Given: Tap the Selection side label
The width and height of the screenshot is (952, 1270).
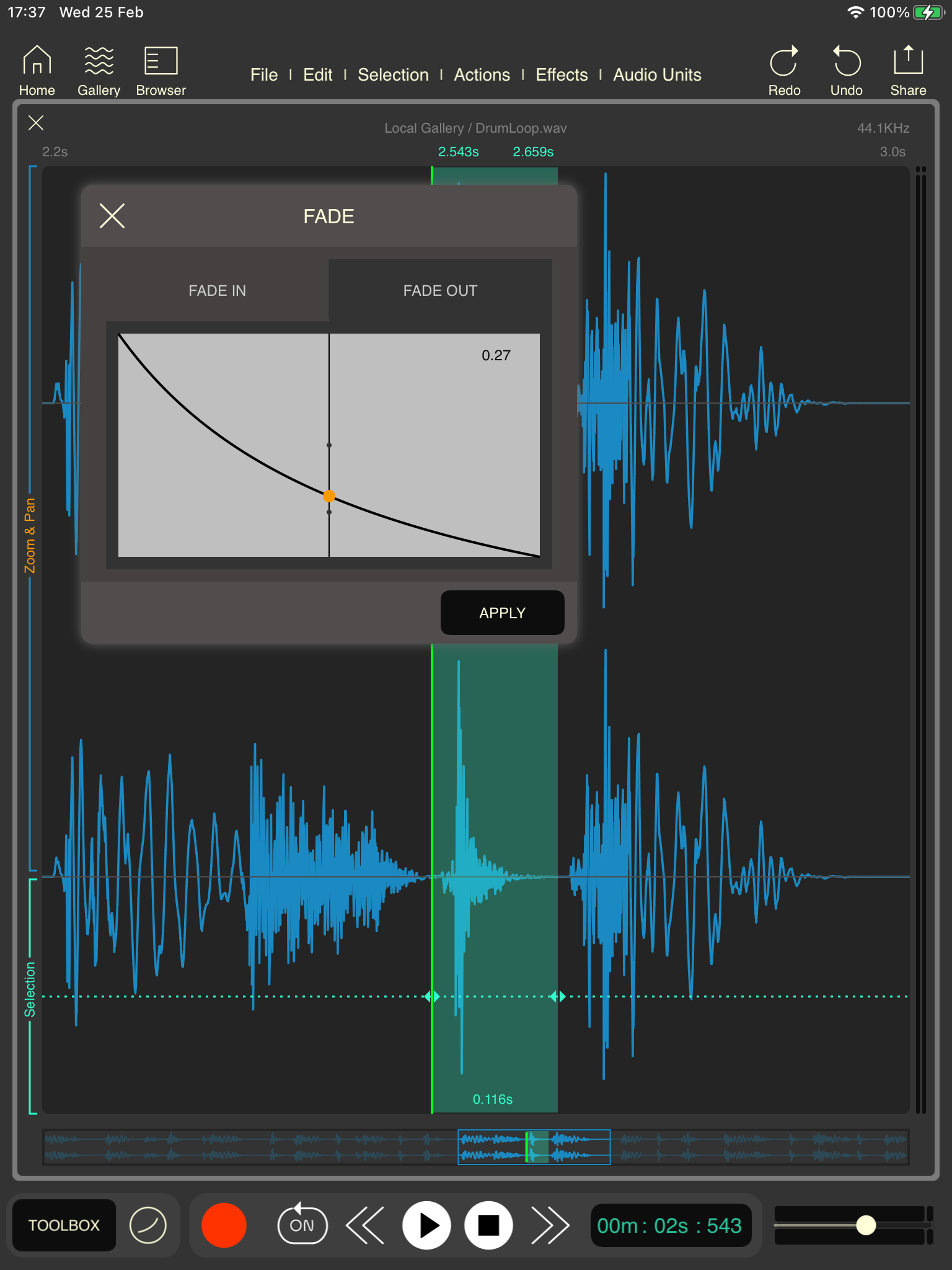Looking at the screenshot, I should [30, 990].
